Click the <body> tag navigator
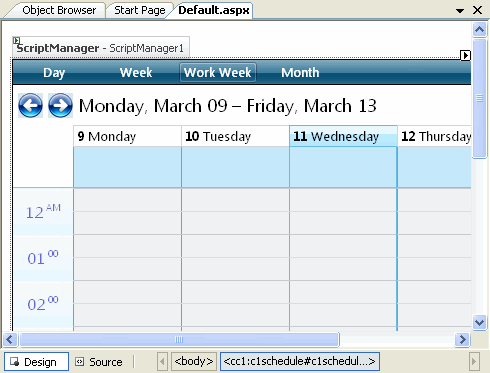Image resolution: width=490 pixels, height=373 pixels. [194, 361]
